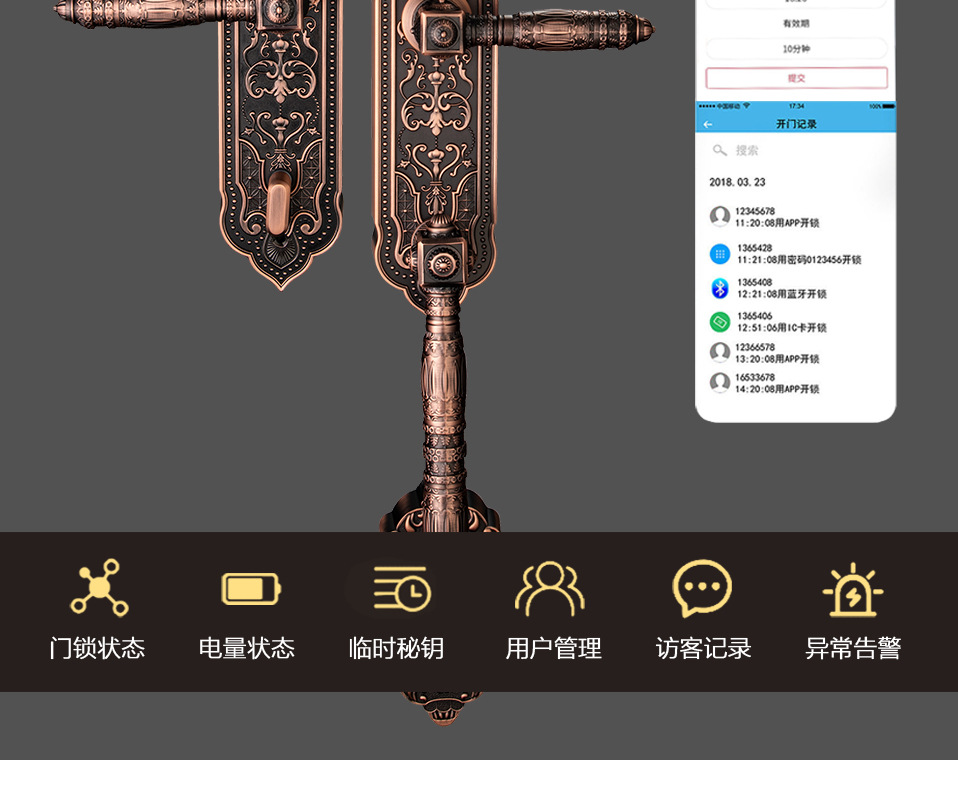Tap blue keypad icon next to 1365428
Image resolution: width=958 pixels, height=800 pixels.
[x=720, y=254]
